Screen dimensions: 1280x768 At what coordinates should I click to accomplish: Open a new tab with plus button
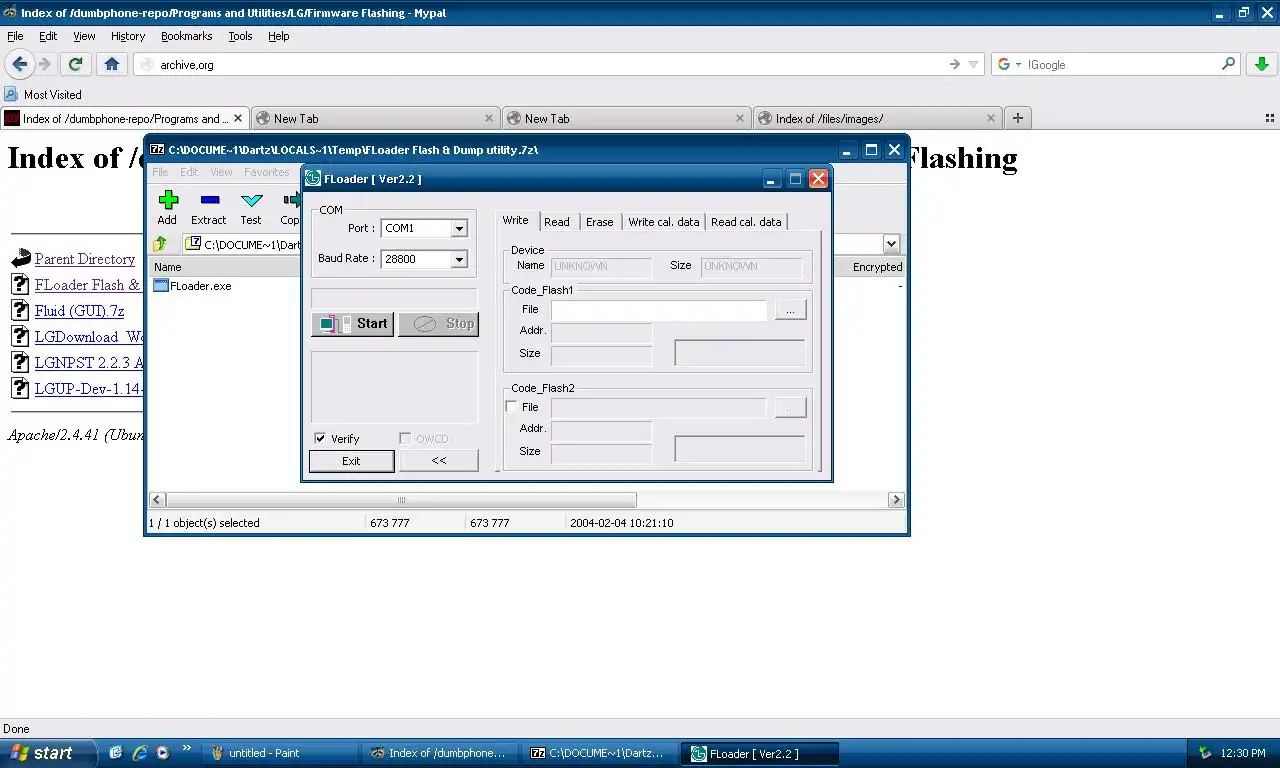click(x=1017, y=118)
